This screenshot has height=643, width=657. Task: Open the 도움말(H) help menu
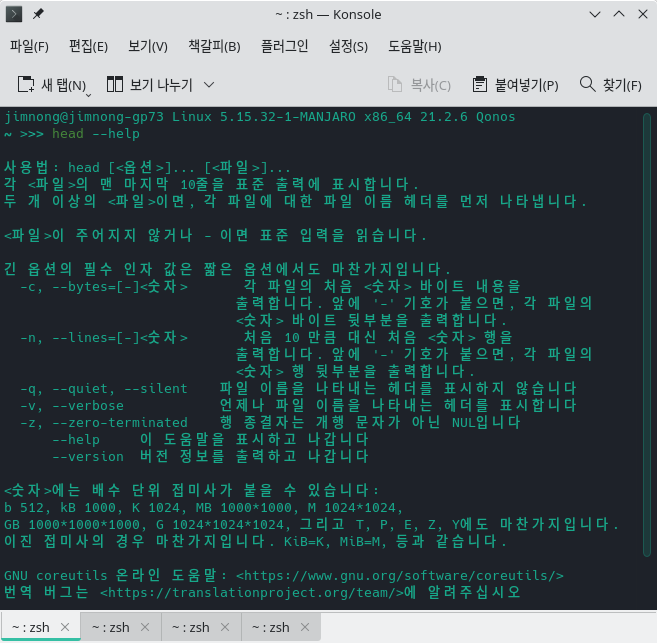coord(415,46)
